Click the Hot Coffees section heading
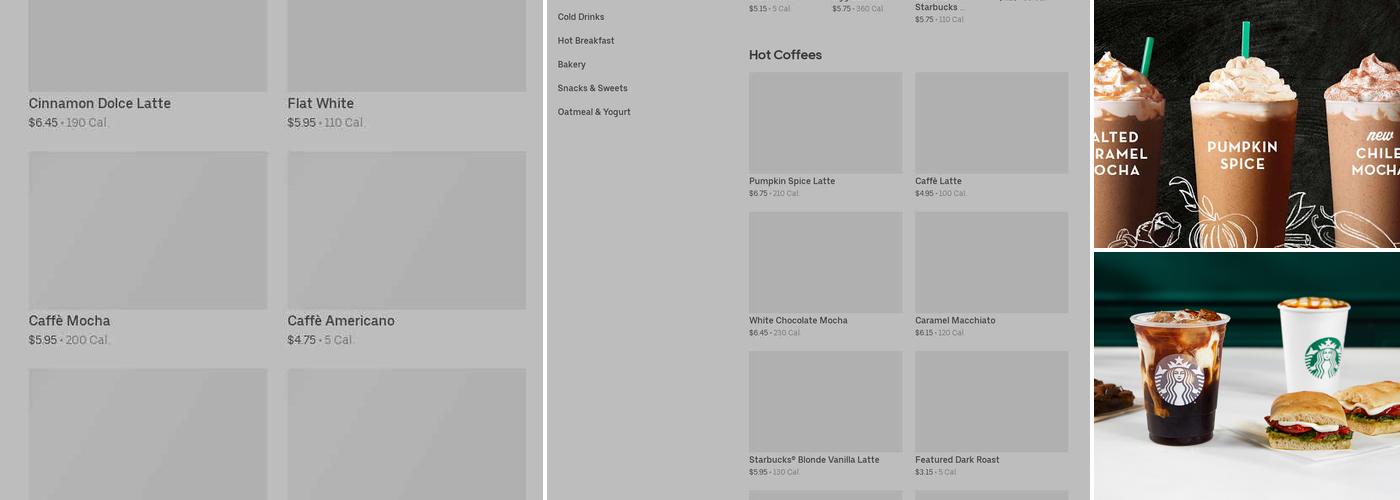The width and height of the screenshot is (1400, 500). click(785, 55)
